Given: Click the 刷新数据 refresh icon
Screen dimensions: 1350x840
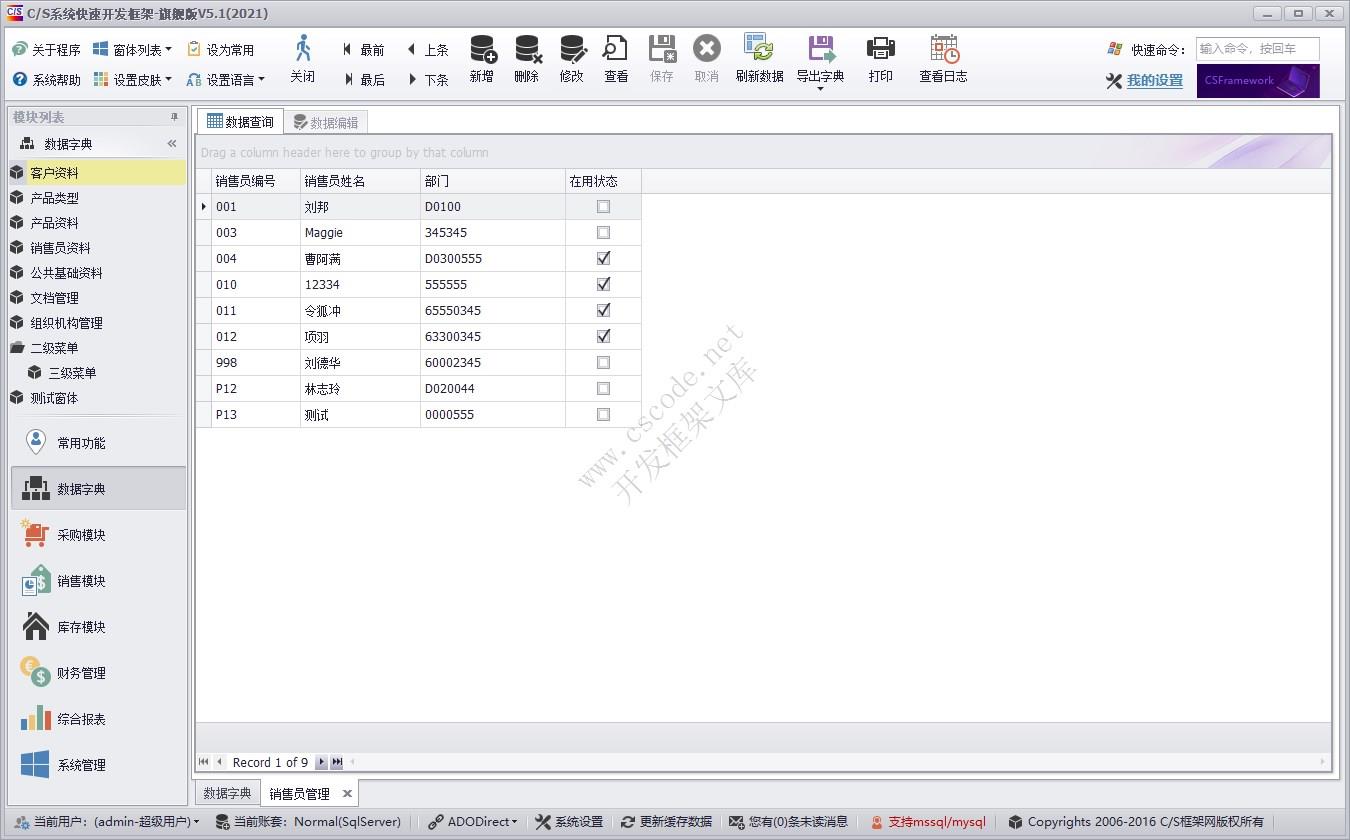Looking at the screenshot, I should 759,60.
